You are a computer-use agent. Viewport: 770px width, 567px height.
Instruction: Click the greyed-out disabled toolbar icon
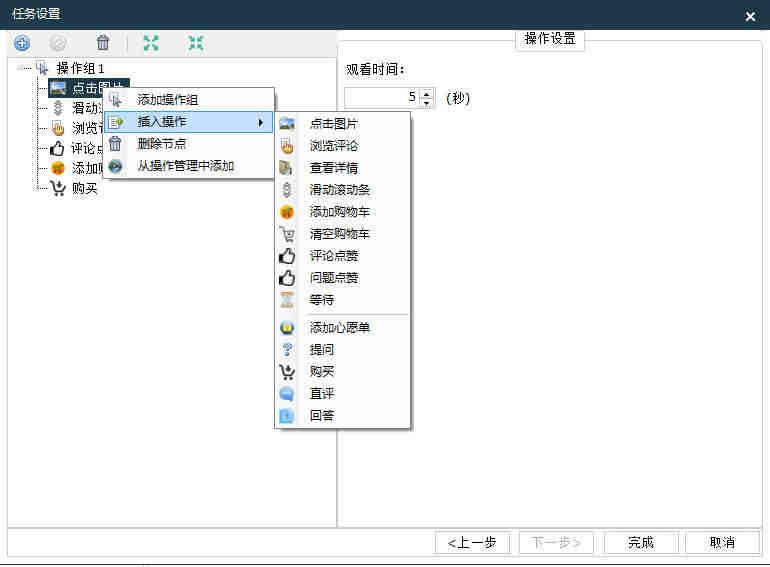tap(58, 43)
